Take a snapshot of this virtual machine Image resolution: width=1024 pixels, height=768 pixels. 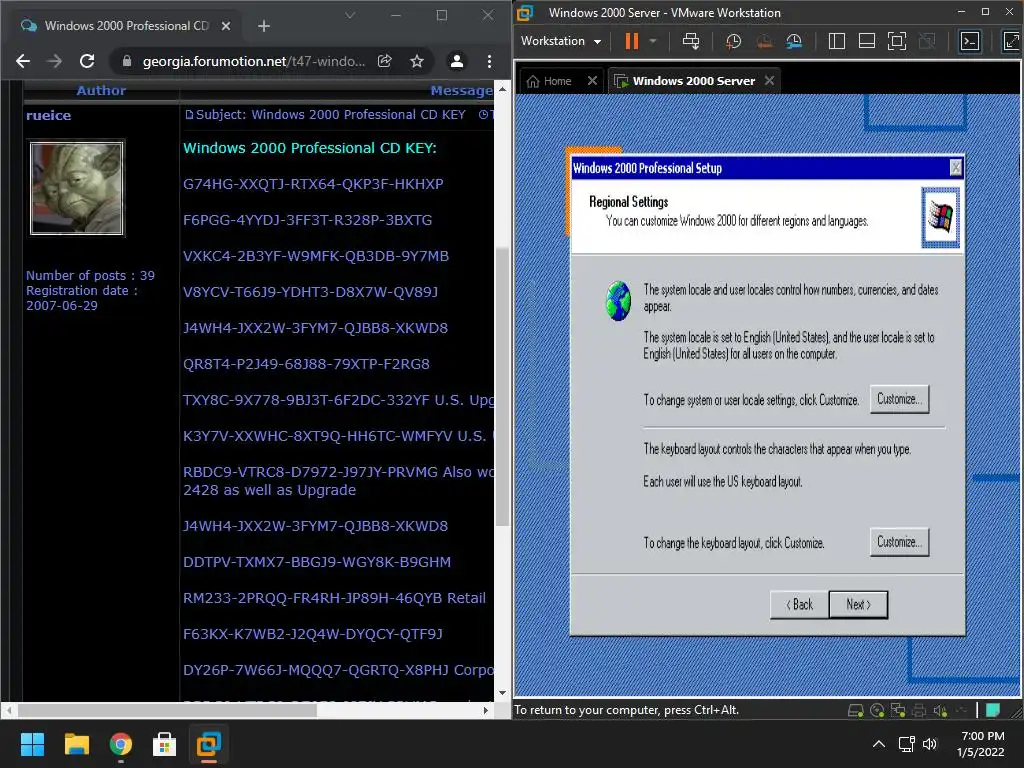click(733, 41)
